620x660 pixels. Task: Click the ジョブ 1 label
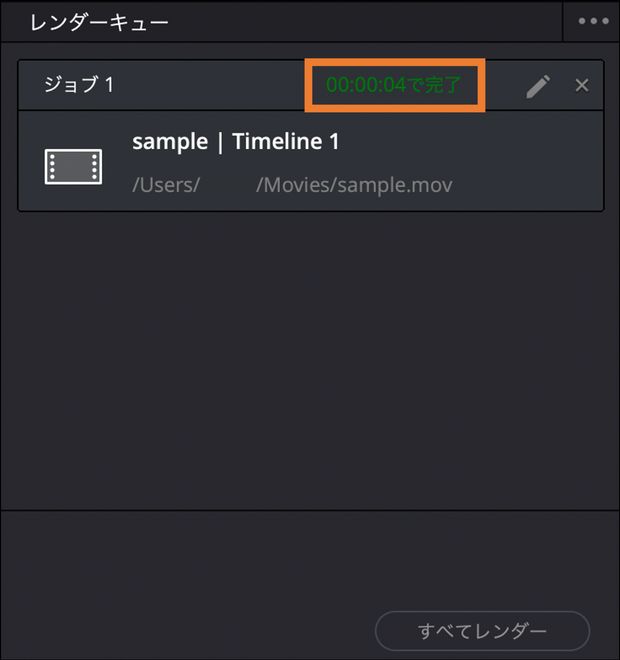coord(79,85)
